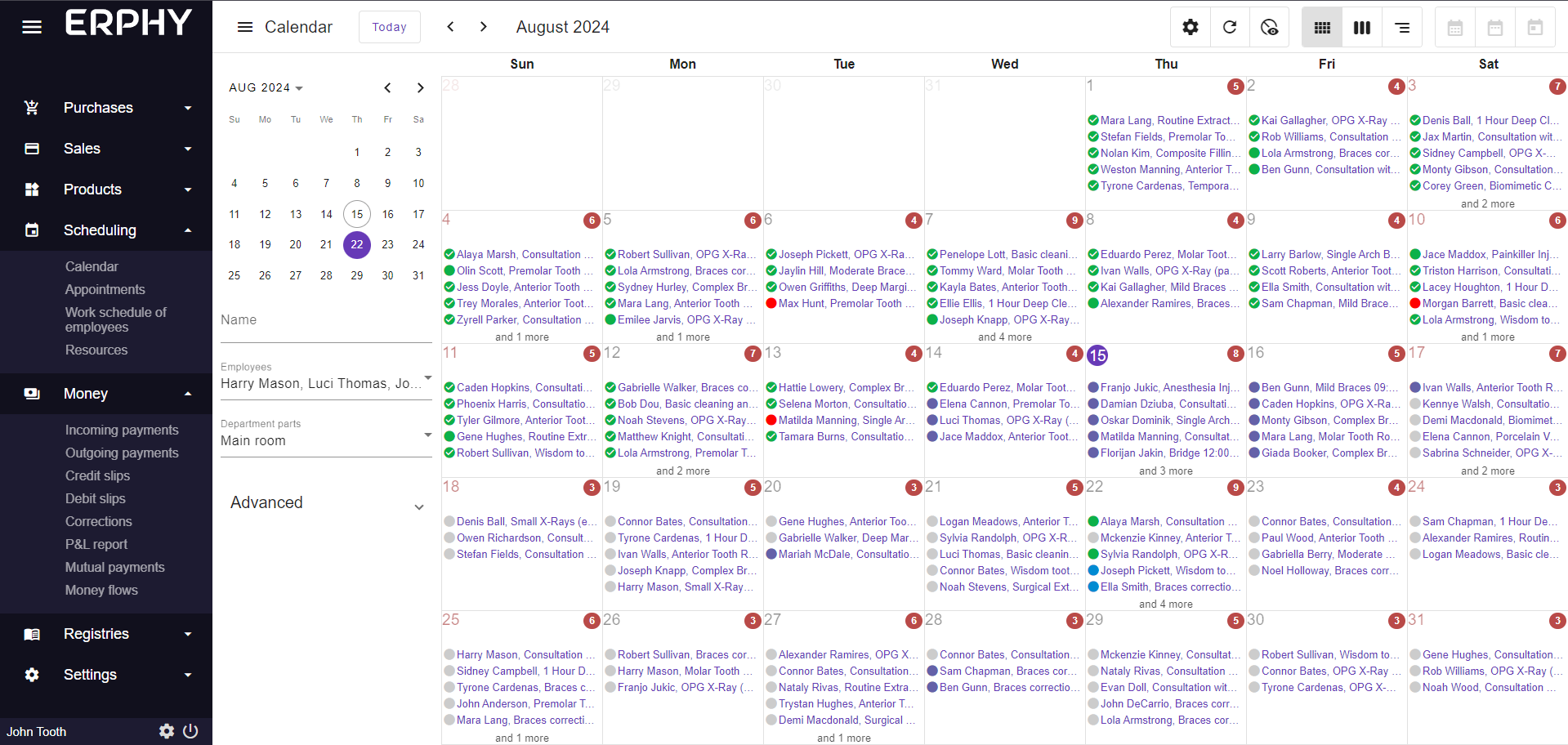Open Ella Smith Braces correctio appointment
Viewport: 1568px width, 745px height.
1164,587
